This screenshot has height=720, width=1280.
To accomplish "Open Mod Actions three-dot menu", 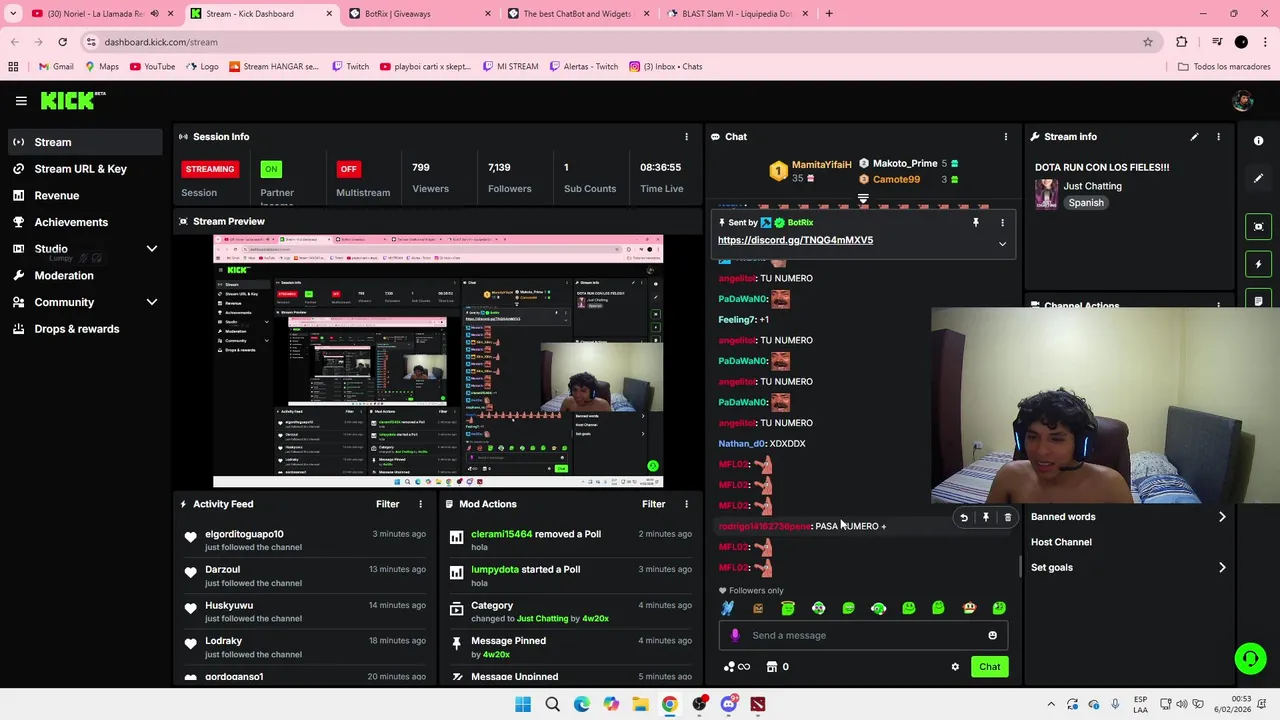I will pos(686,504).
